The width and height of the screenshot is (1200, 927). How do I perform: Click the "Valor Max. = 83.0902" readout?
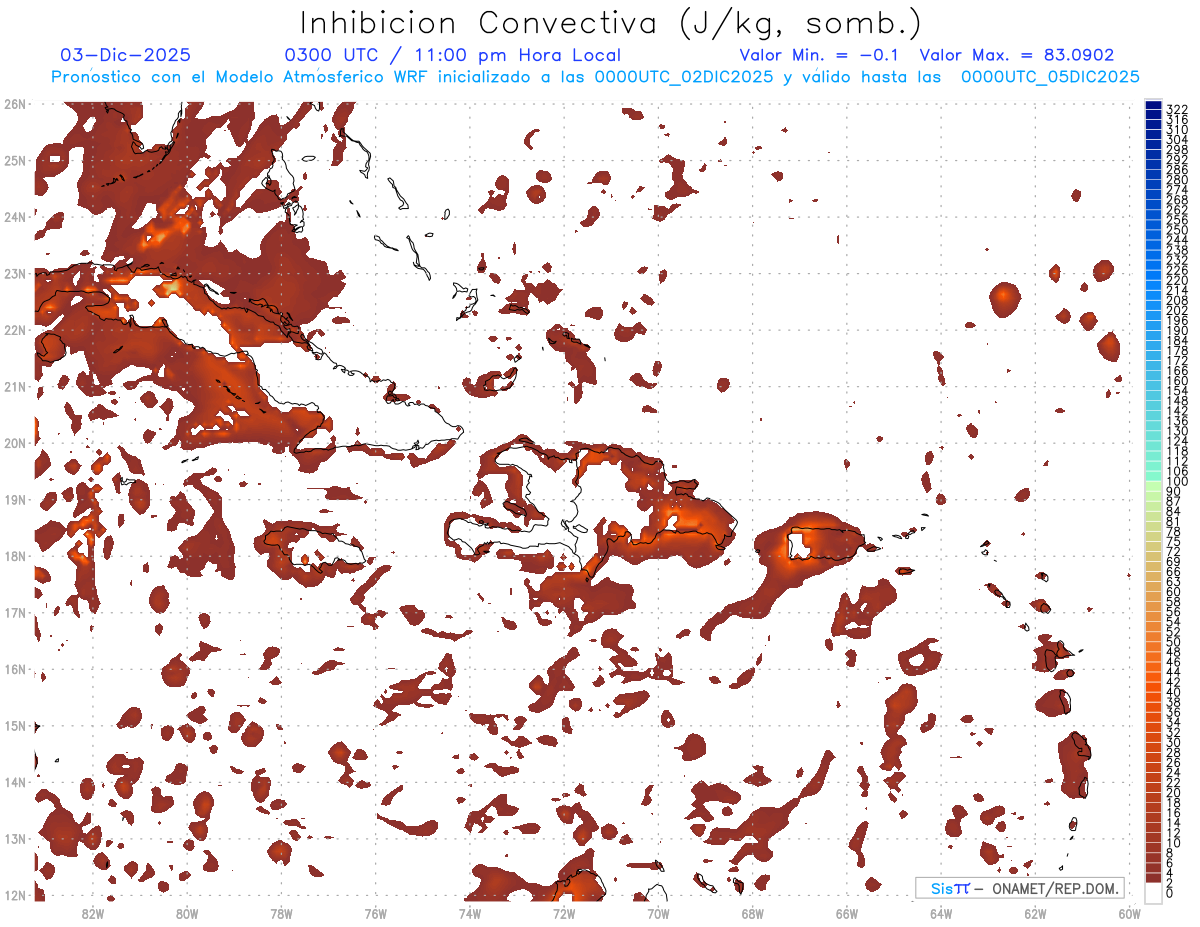point(1017,56)
